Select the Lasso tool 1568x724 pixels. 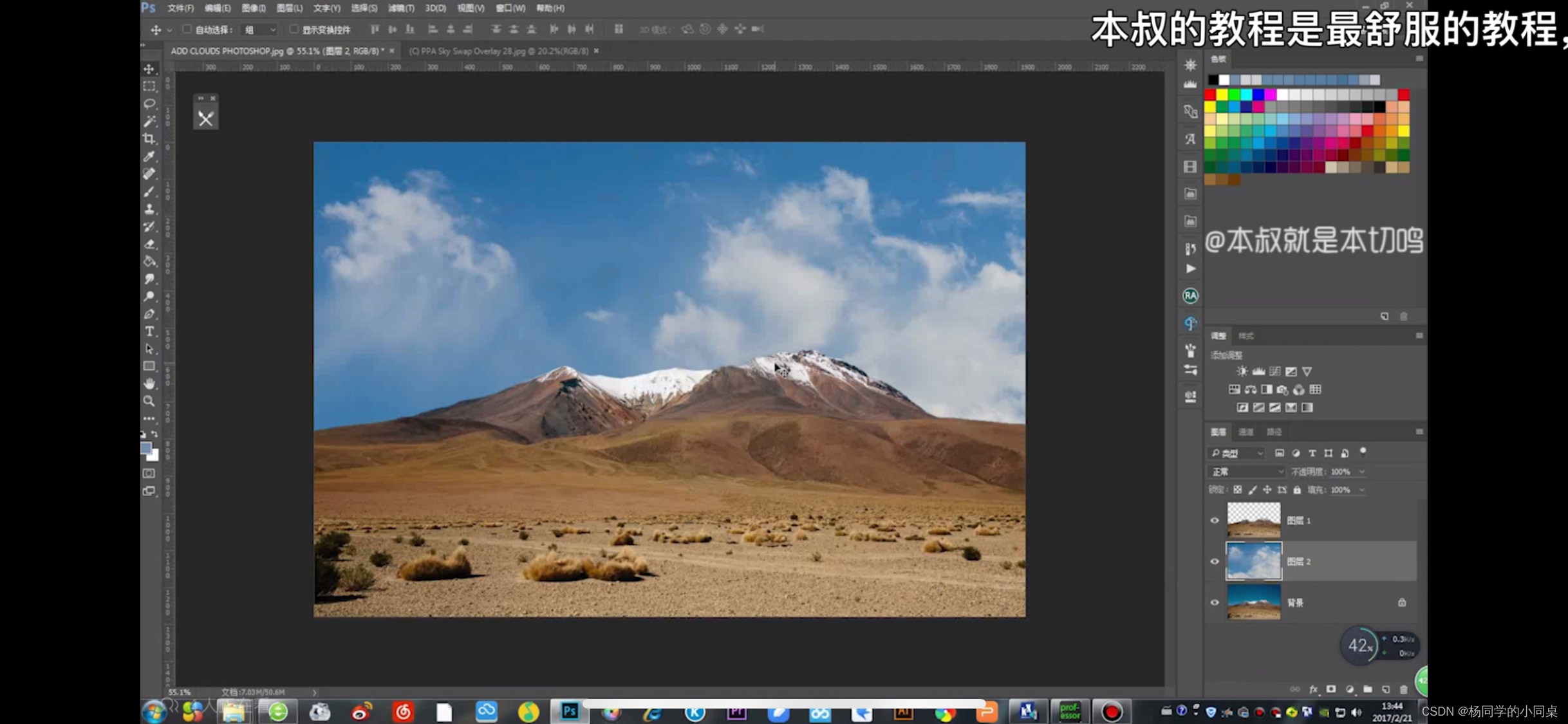[x=149, y=104]
